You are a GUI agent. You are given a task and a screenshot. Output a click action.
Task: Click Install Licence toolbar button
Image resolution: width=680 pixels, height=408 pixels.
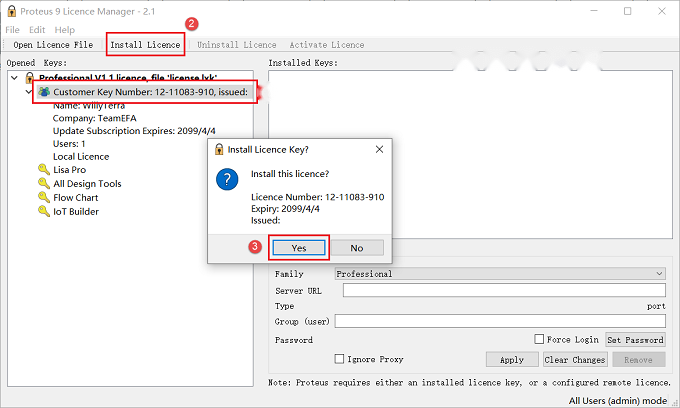point(145,45)
